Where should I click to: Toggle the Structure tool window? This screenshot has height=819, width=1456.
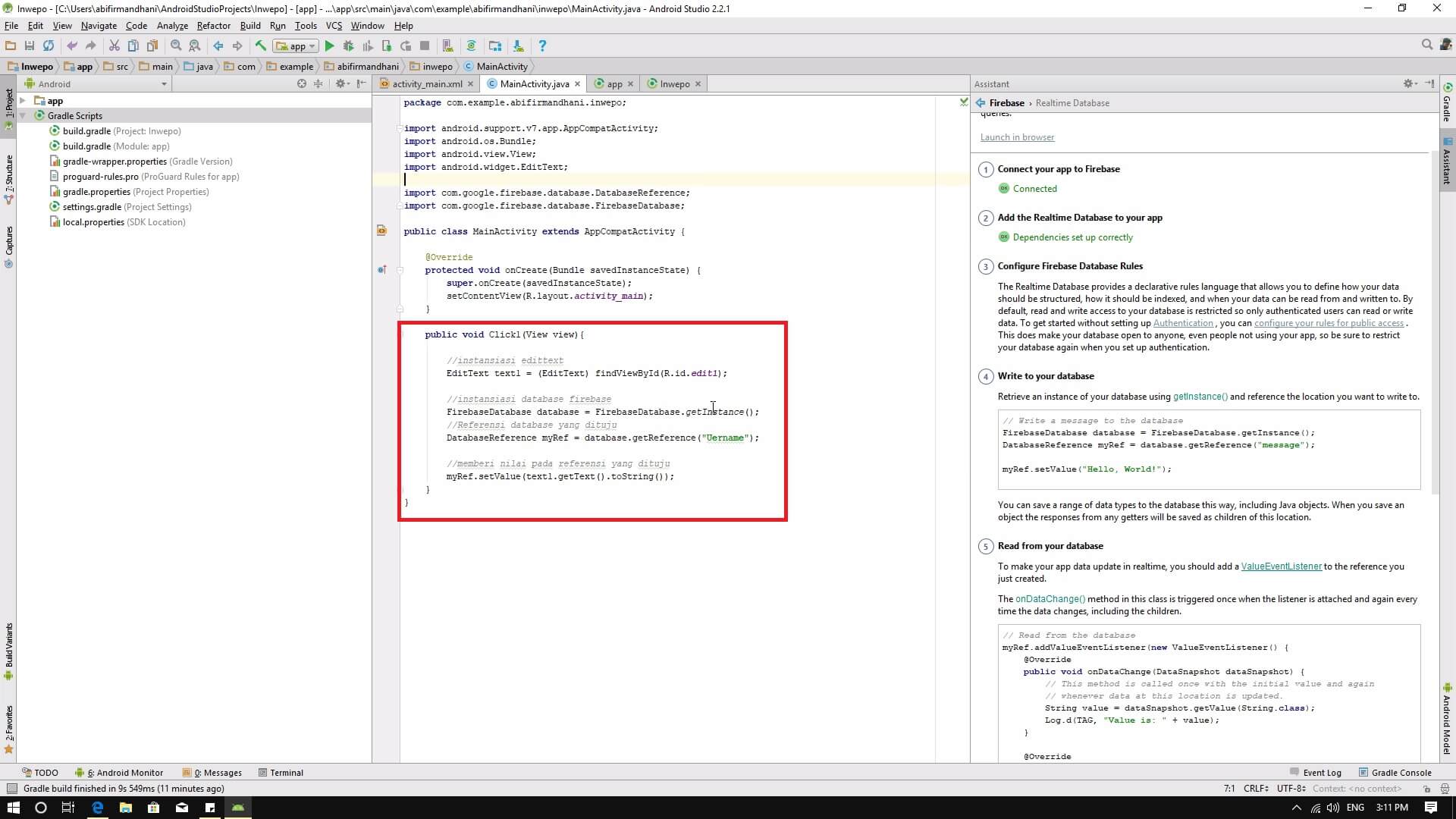(x=8, y=178)
